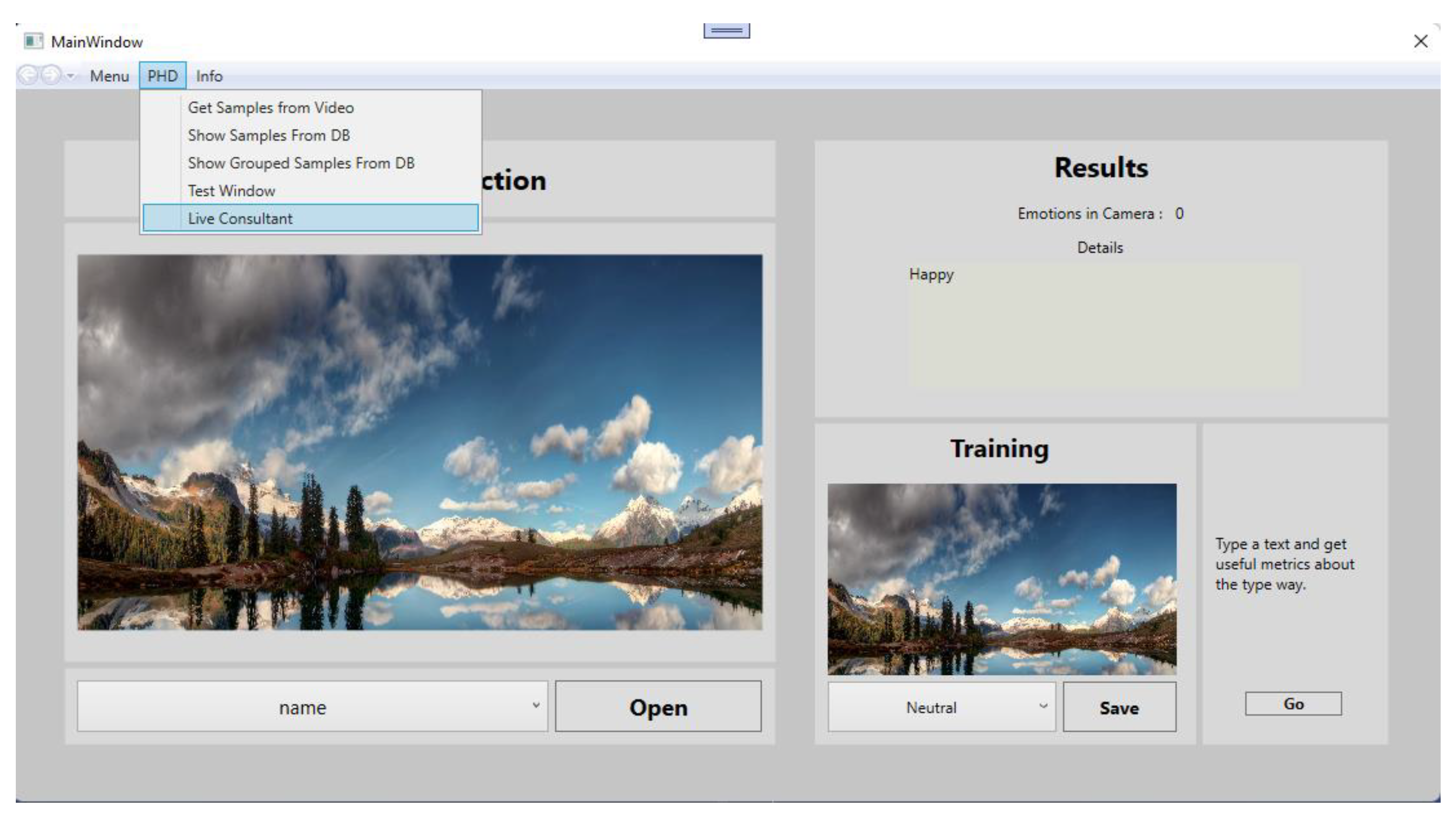Close the PHD menu
1456x819 pixels.
[162, 76]
